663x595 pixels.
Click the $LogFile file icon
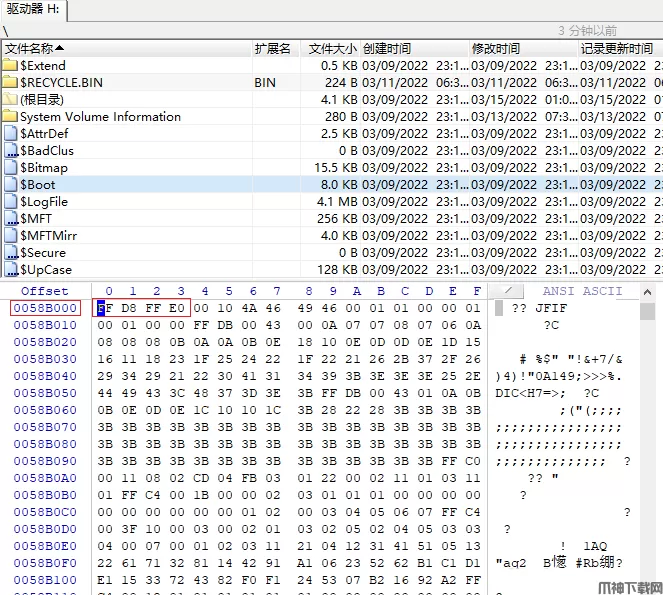(x=10, y=201)
